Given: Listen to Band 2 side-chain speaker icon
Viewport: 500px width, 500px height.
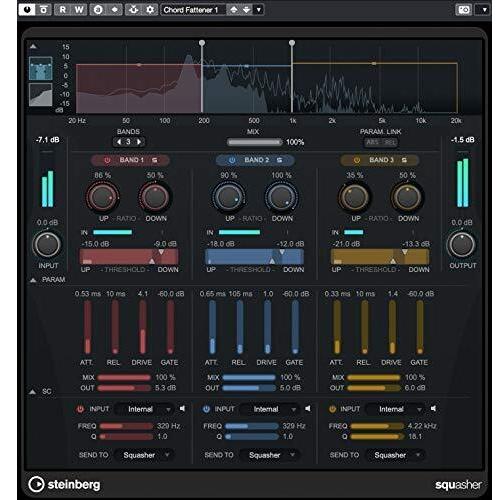Looking at the screenshot, I should coord(308,409).
